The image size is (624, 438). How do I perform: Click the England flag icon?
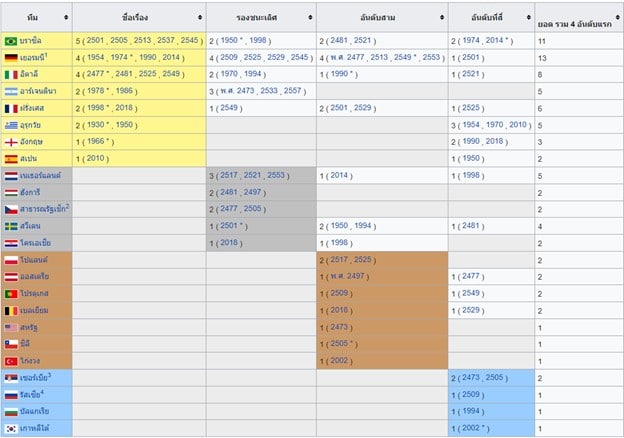[11, 142]
